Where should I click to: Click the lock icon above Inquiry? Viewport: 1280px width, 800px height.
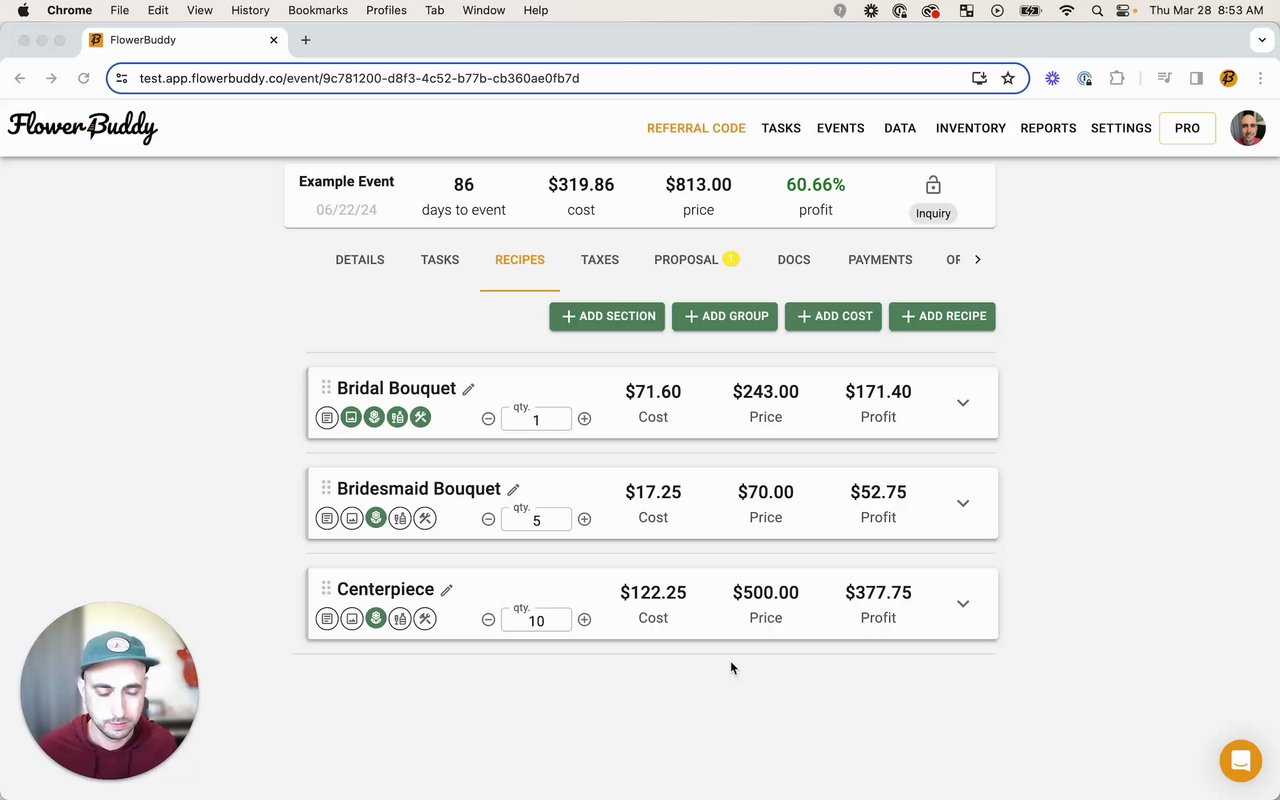tap(933, 185)
